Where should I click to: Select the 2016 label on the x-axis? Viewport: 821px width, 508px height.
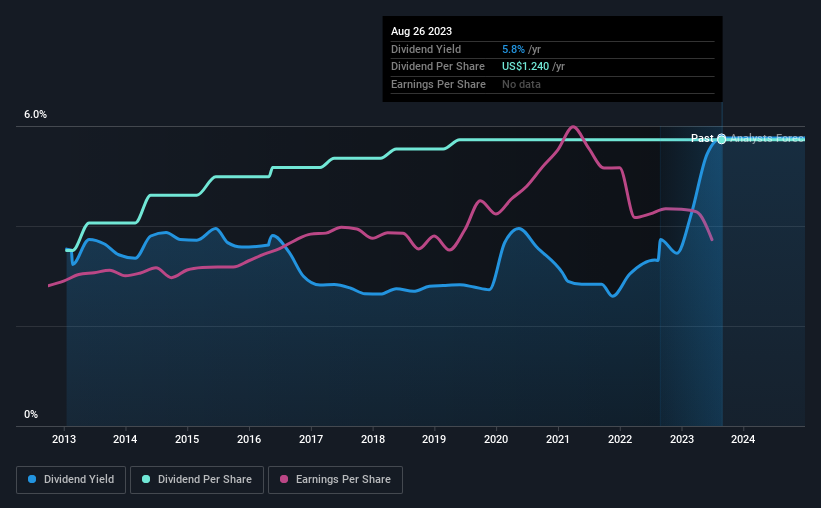pos(249,439)
